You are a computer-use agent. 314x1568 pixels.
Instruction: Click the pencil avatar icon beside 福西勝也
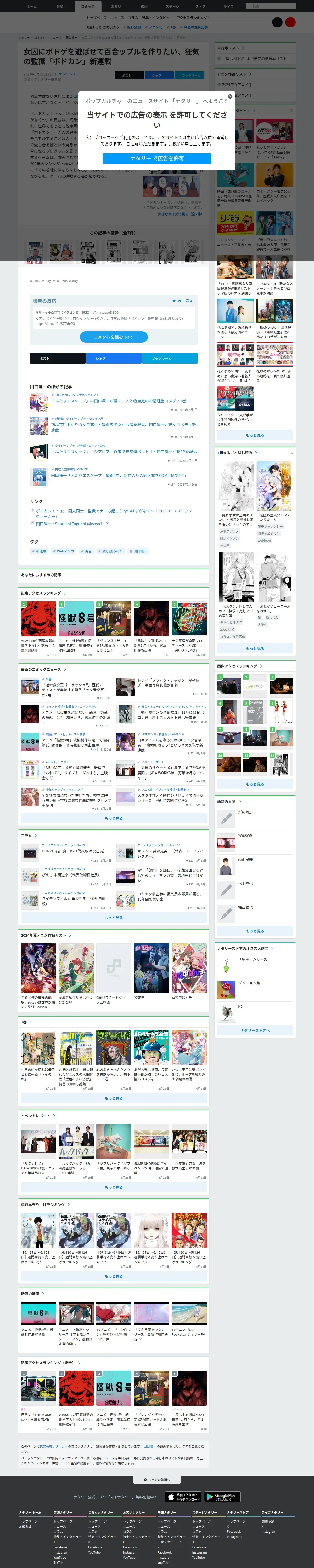[226, 914]
